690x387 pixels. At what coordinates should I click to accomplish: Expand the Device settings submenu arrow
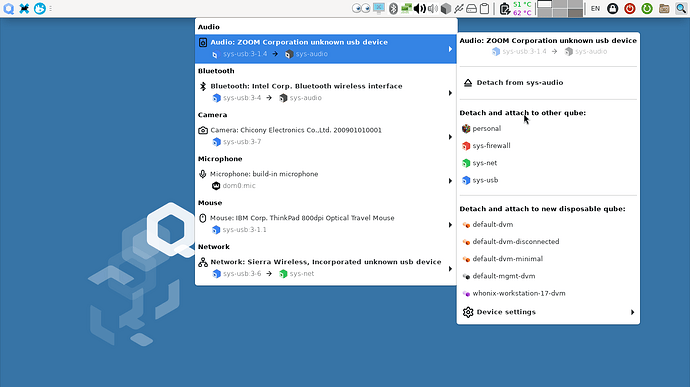pos(632,312)
